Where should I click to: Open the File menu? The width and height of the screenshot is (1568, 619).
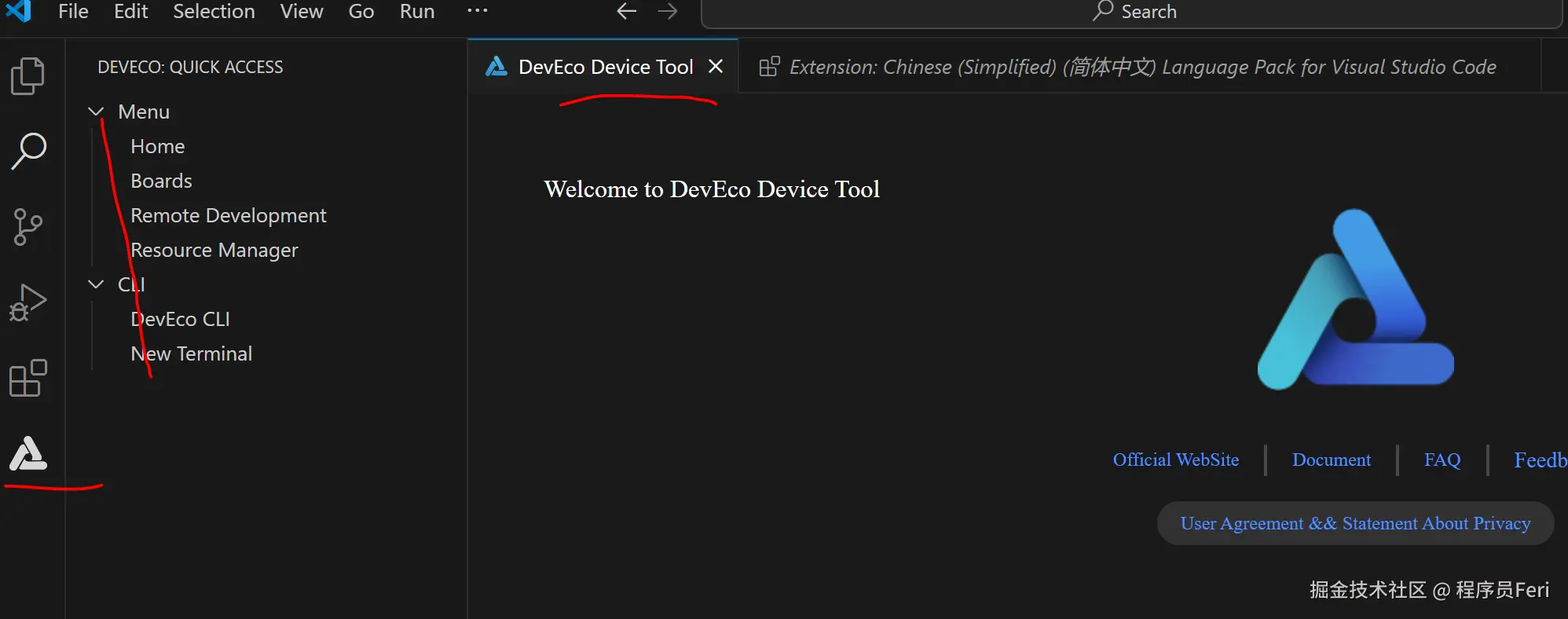pos(73,12)
